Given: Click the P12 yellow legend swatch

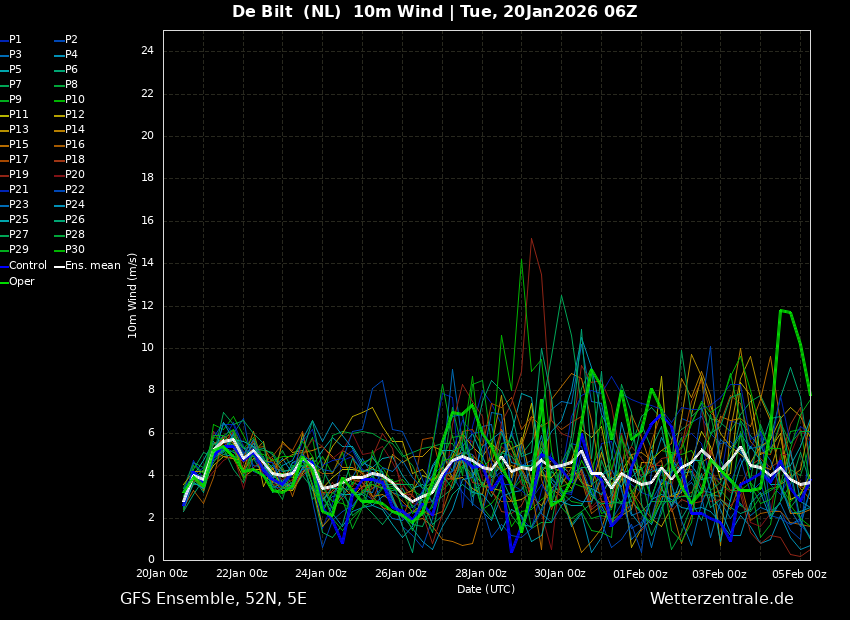Looking at the screenshot, I should [x=60, y=115].
